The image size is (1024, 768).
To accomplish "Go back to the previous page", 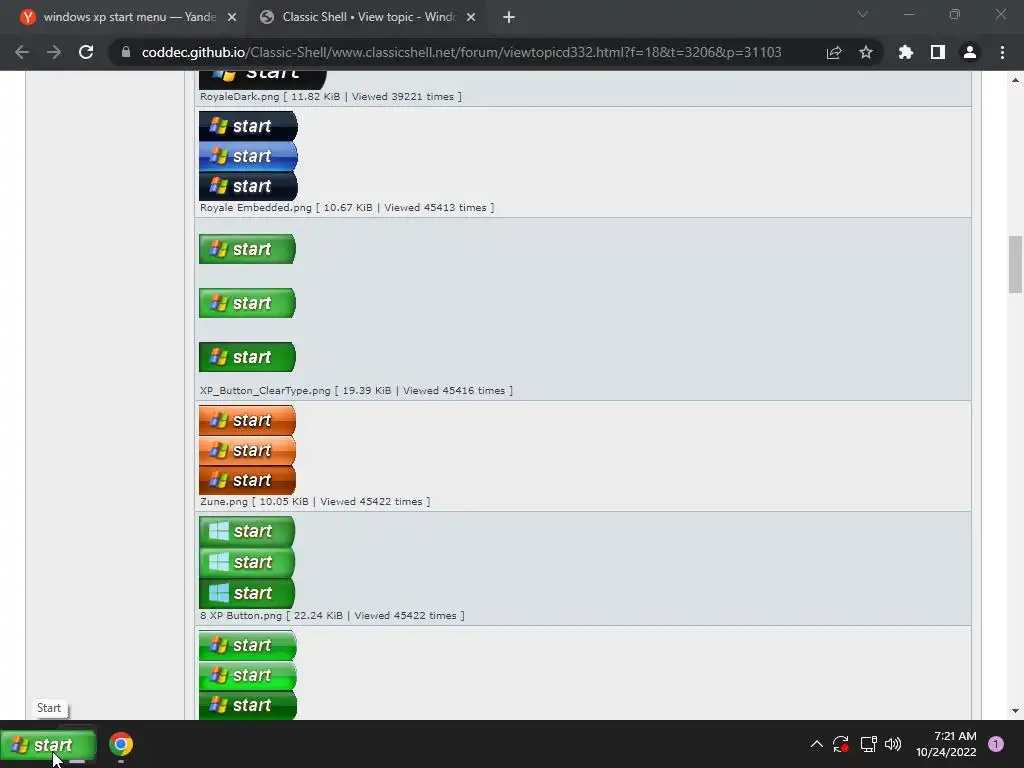I will click(22, 52).
